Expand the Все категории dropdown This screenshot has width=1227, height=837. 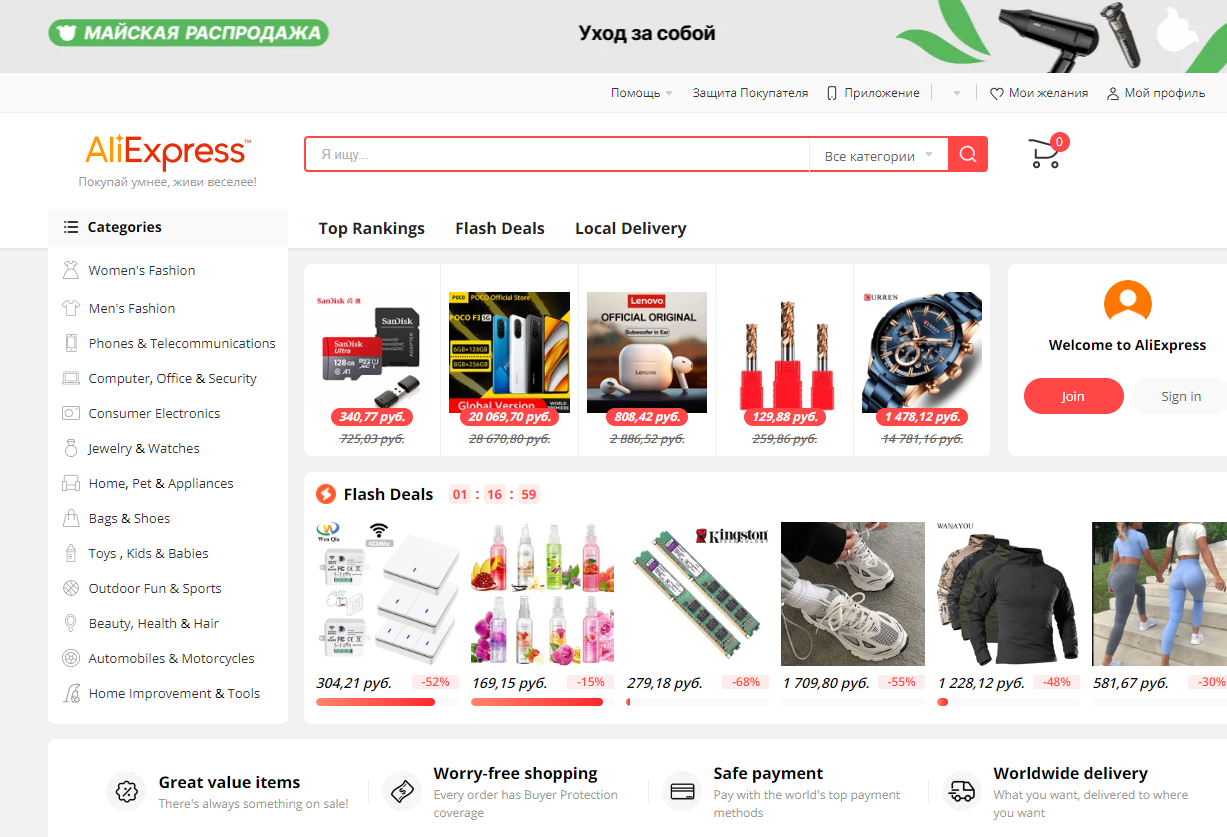[878, 155]
